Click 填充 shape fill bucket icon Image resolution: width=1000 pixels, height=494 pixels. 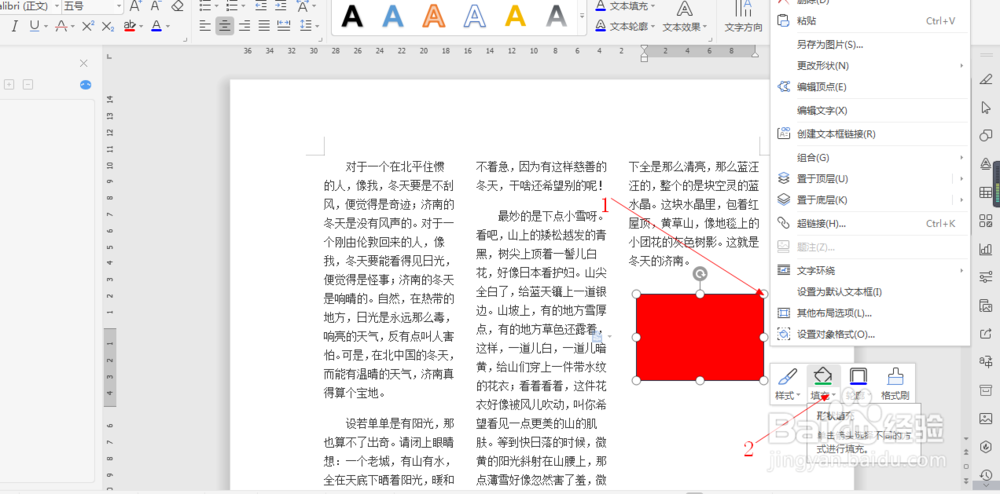pyautogui.click(x=823, y=375)
